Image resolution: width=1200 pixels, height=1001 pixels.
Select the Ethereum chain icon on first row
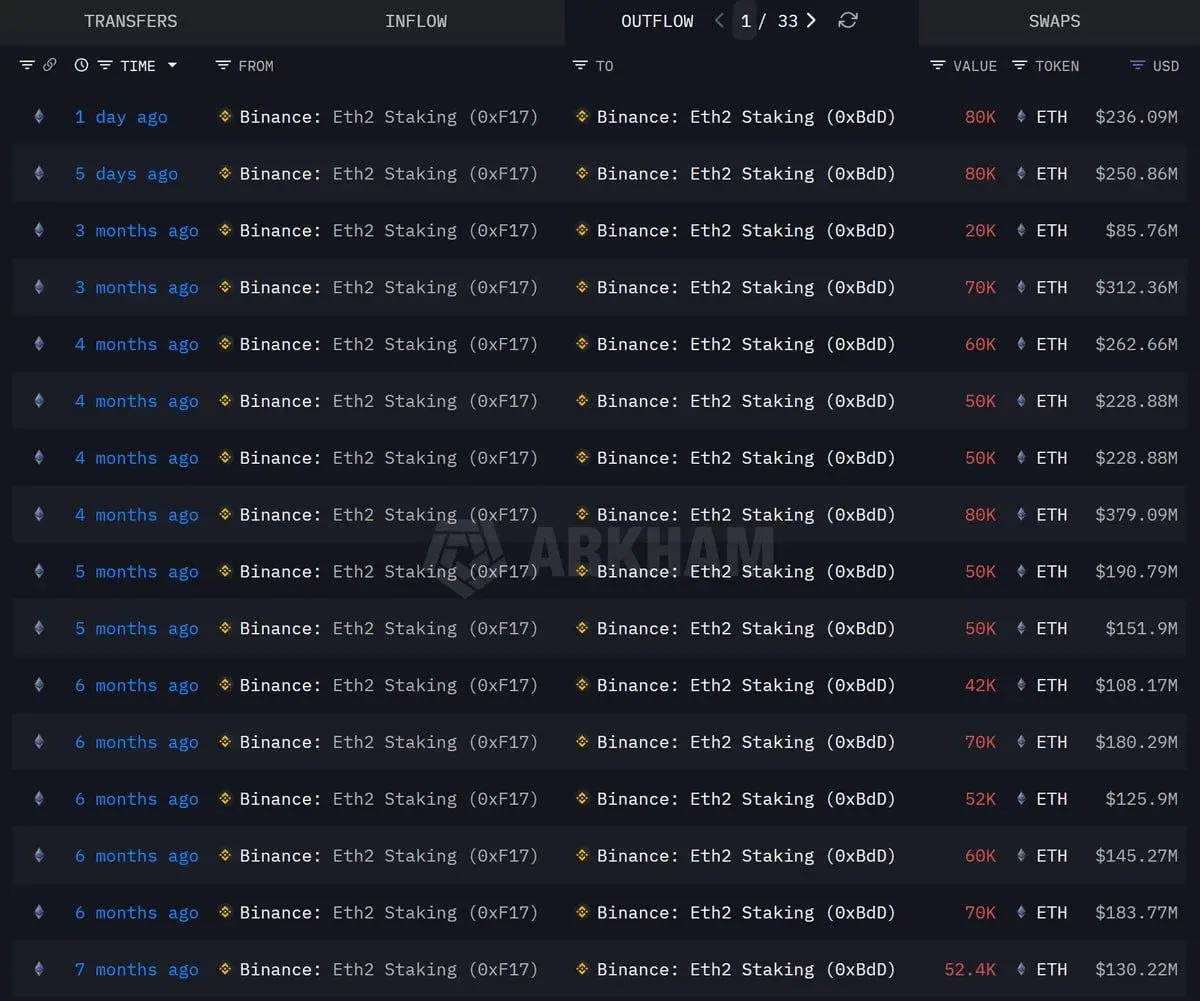[x=38, y=117]
